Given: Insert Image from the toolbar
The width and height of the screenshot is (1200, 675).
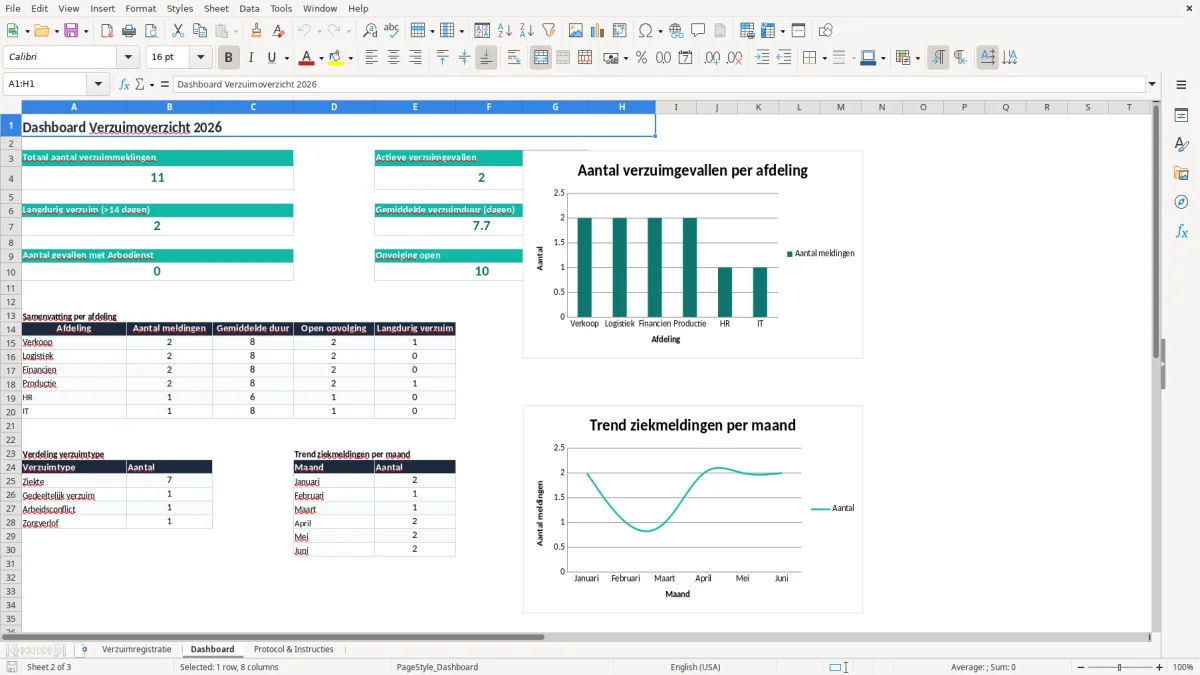Looking at the screenshot, I should pos(576,31).
